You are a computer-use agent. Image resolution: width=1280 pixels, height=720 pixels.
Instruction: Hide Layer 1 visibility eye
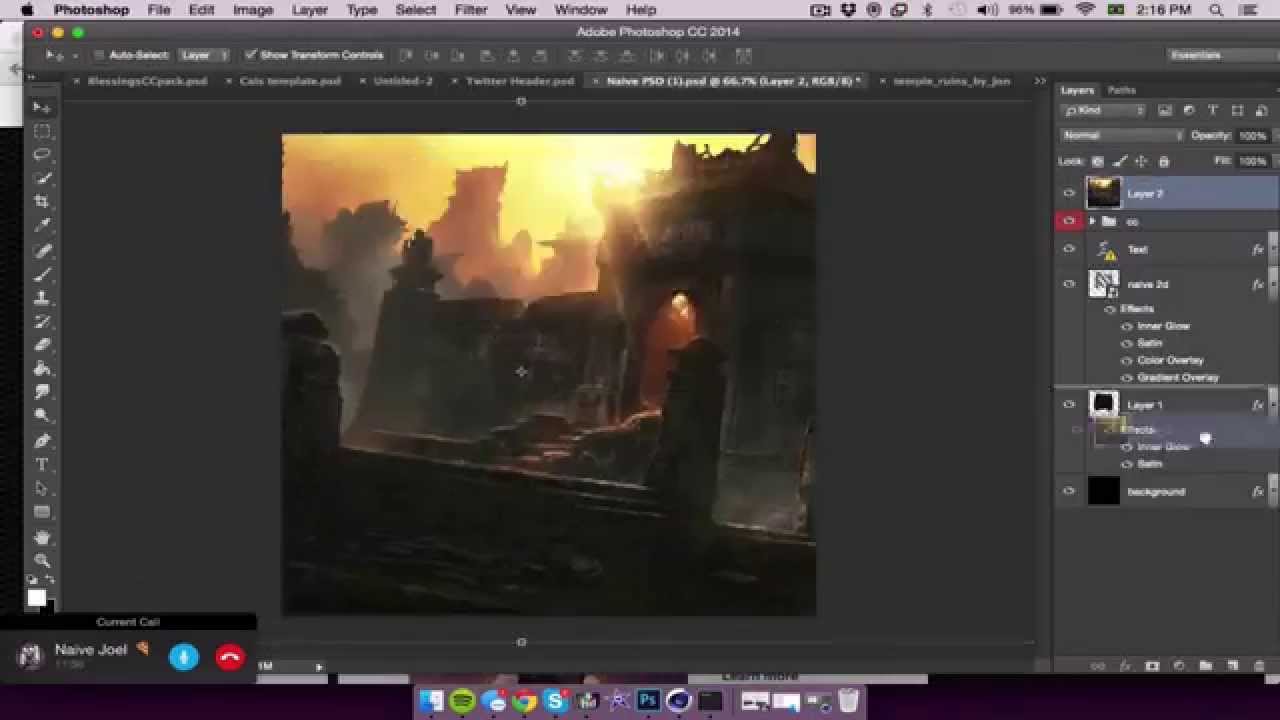coord(1069,405)
